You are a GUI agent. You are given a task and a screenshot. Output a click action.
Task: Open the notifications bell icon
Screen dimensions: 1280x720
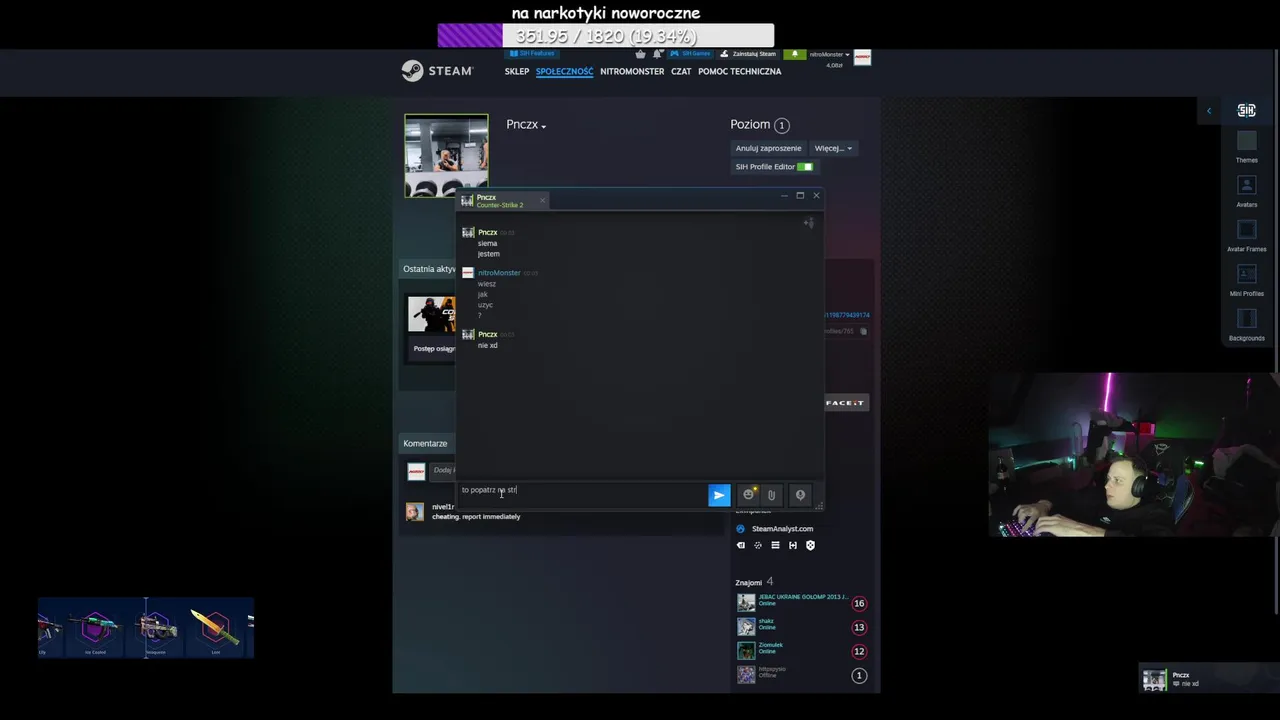(x=657, y=54)
